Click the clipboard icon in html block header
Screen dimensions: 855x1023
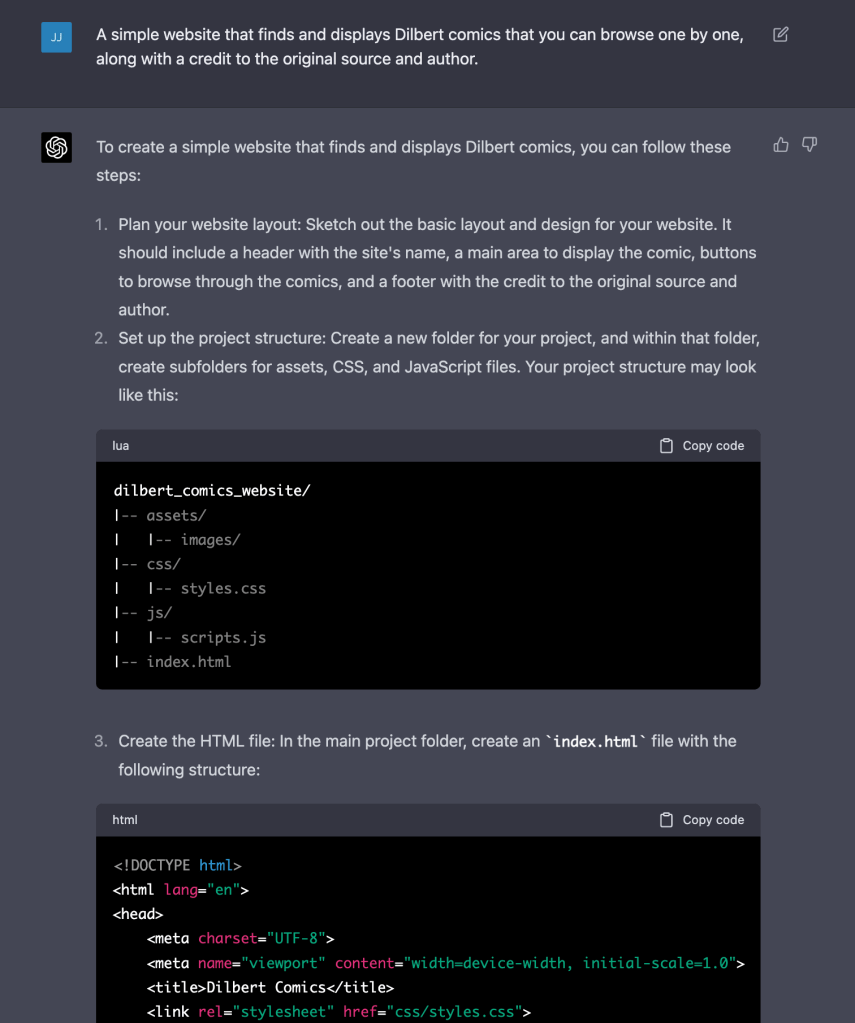pyautogui.click(x=666, y=820)
